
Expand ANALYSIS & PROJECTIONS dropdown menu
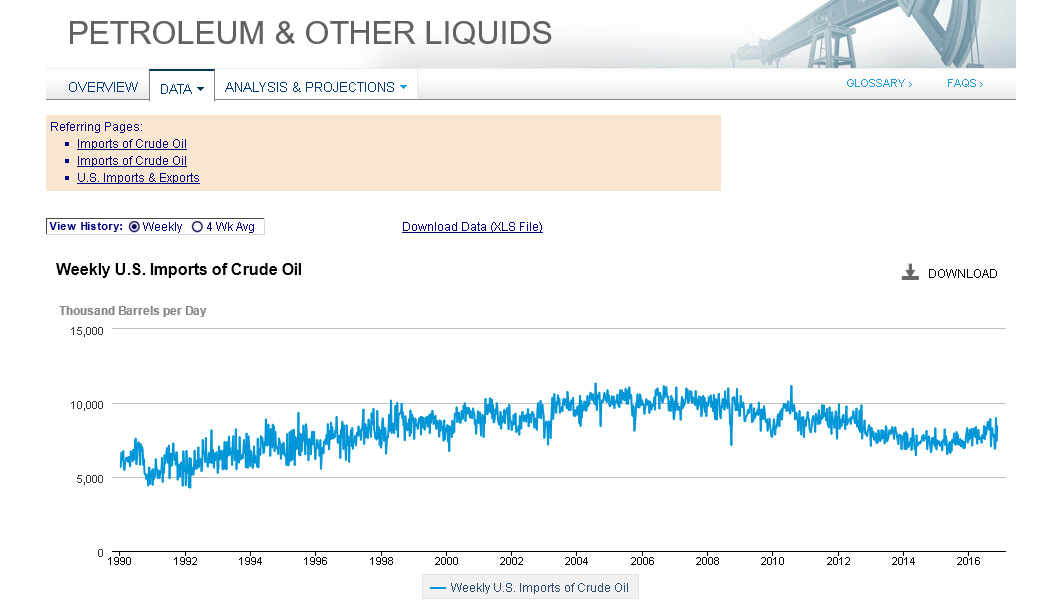pos(316,87)
